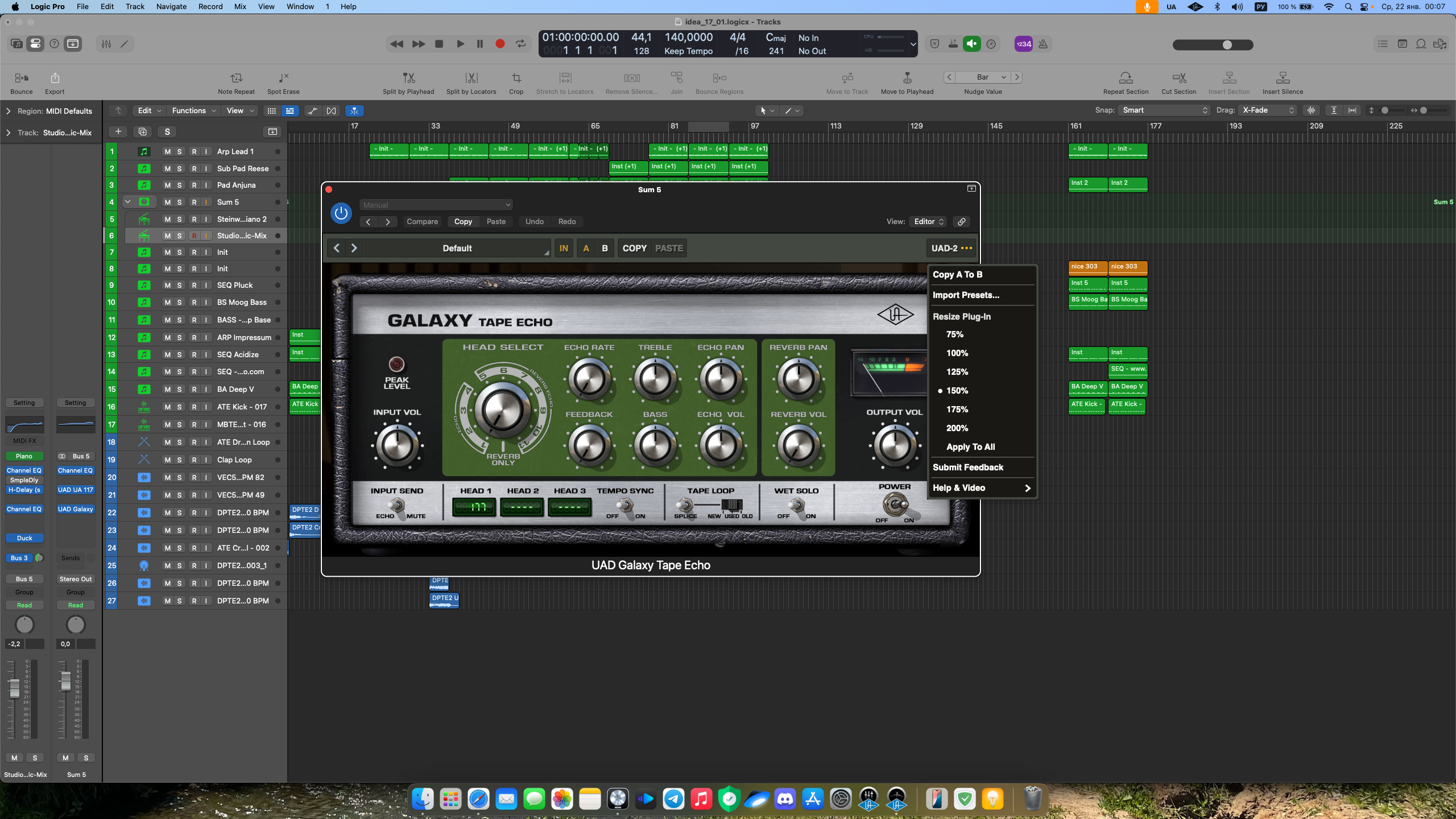
Task: Select the Split by Playhead tool
Action: (x=408, y=78)
